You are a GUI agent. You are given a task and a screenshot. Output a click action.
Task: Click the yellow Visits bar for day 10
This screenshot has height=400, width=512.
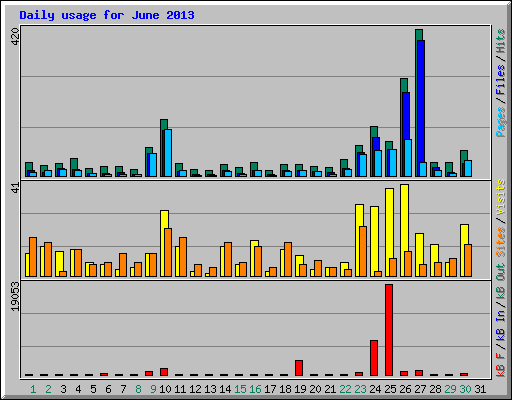pyautogui.click(x=164, y=219)
